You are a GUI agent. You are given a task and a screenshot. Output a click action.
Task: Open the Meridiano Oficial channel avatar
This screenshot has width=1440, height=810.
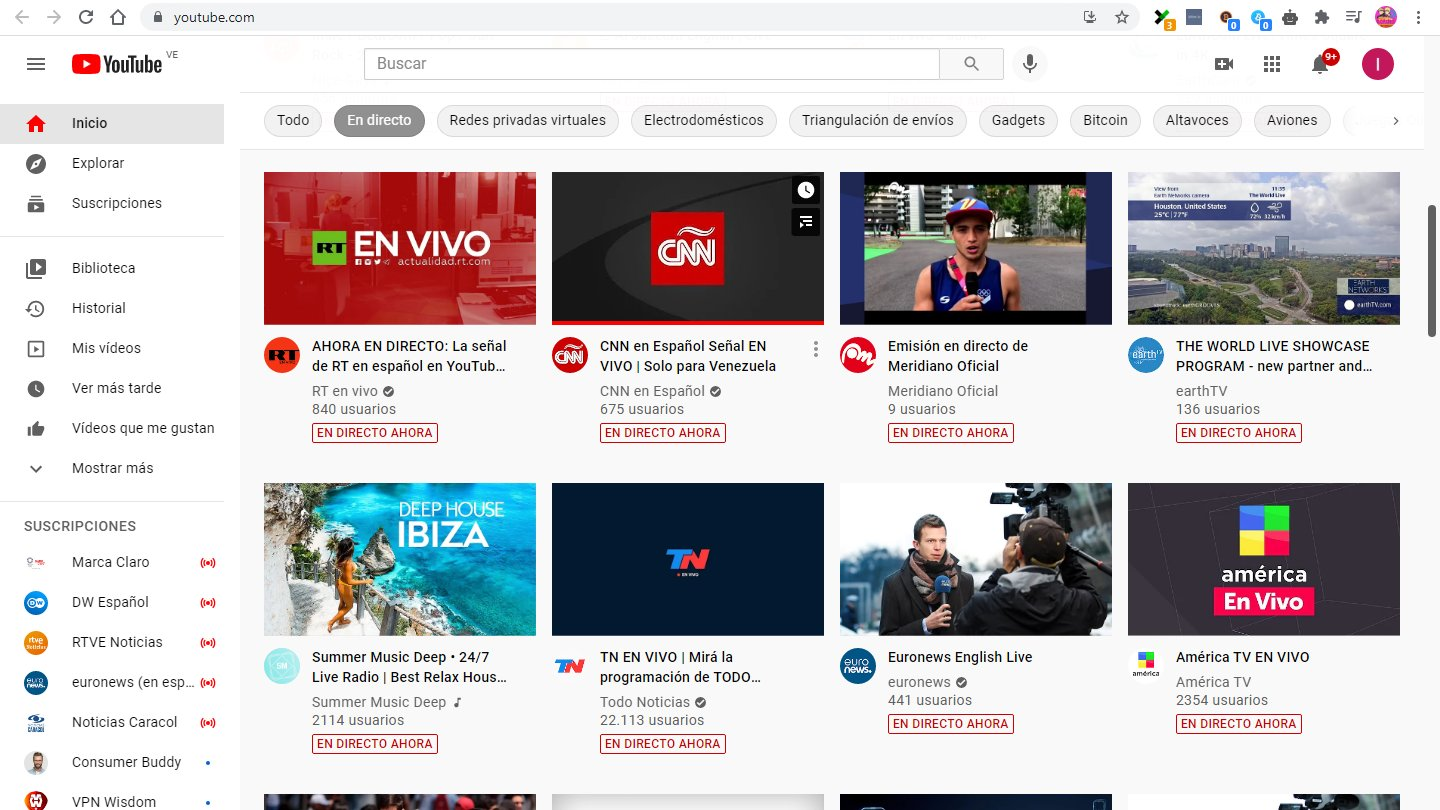pyautogui.click(x=858, y=355)
